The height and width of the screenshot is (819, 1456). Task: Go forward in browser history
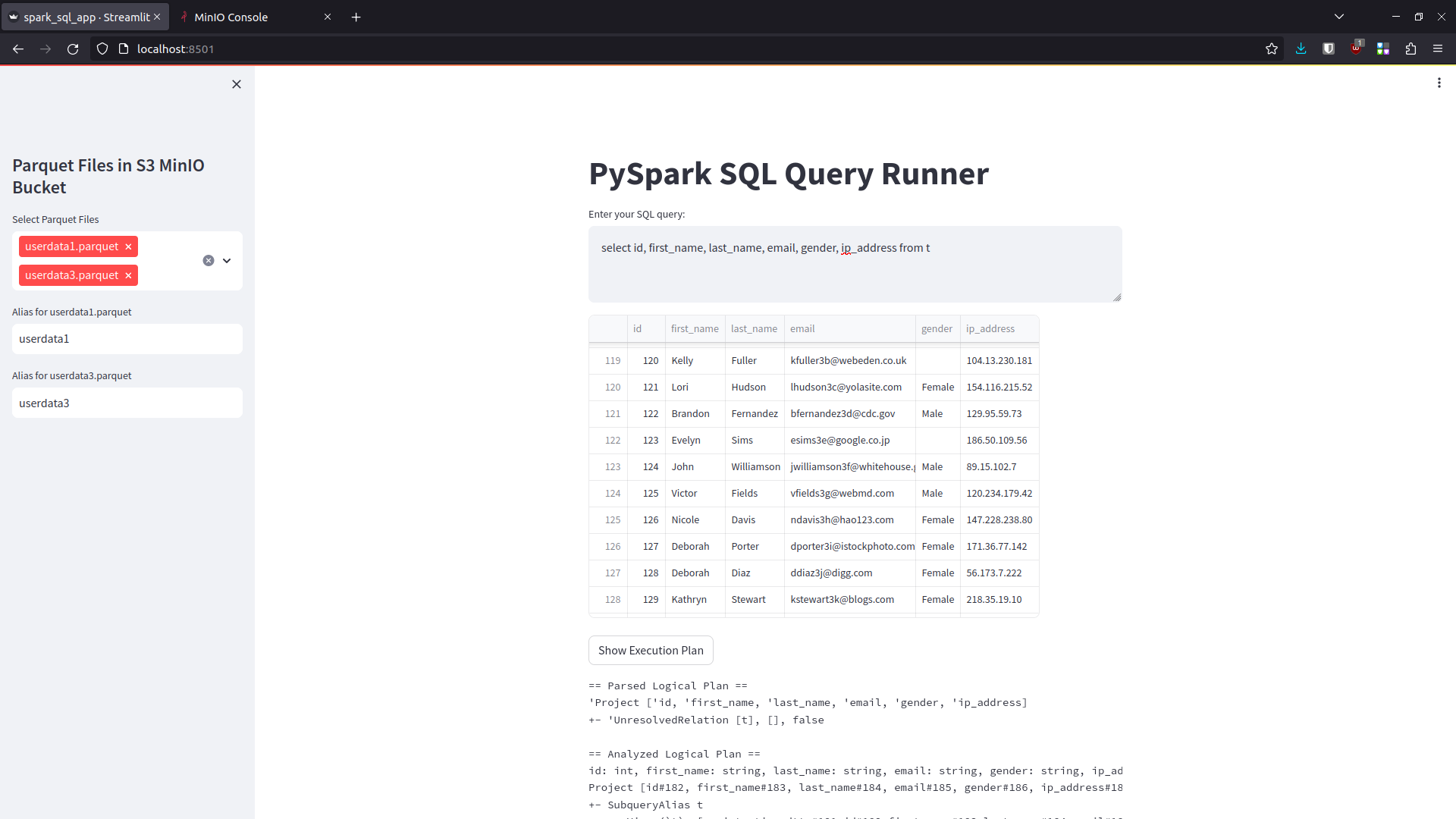45,49
